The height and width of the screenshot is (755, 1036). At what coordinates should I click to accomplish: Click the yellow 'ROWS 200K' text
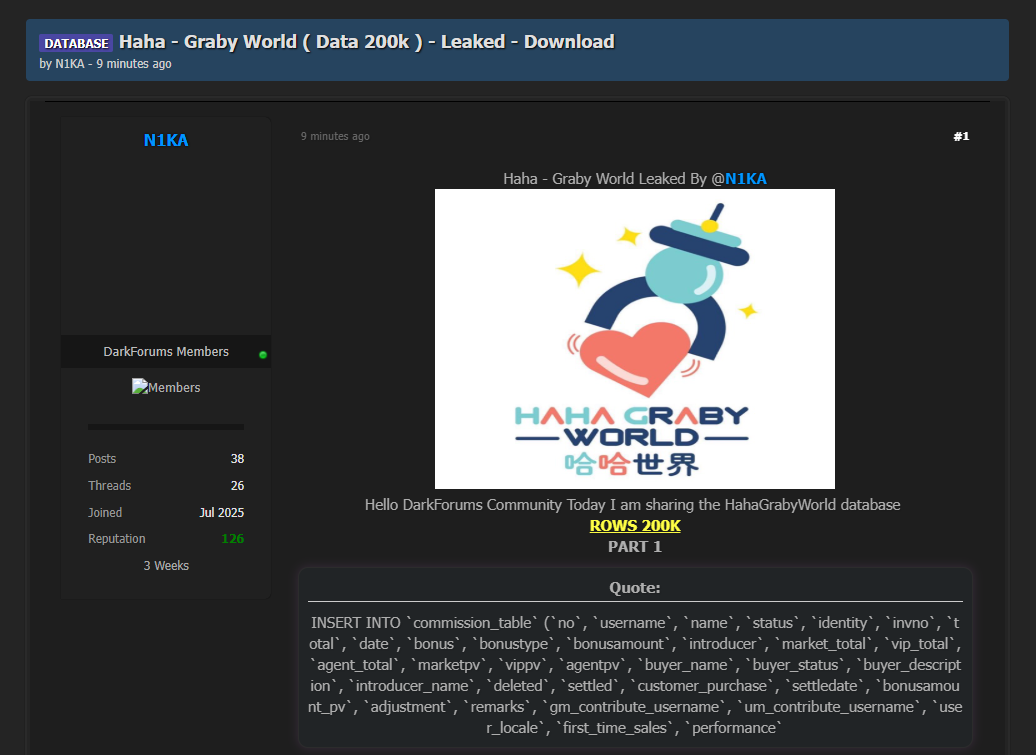click(635, 526)
